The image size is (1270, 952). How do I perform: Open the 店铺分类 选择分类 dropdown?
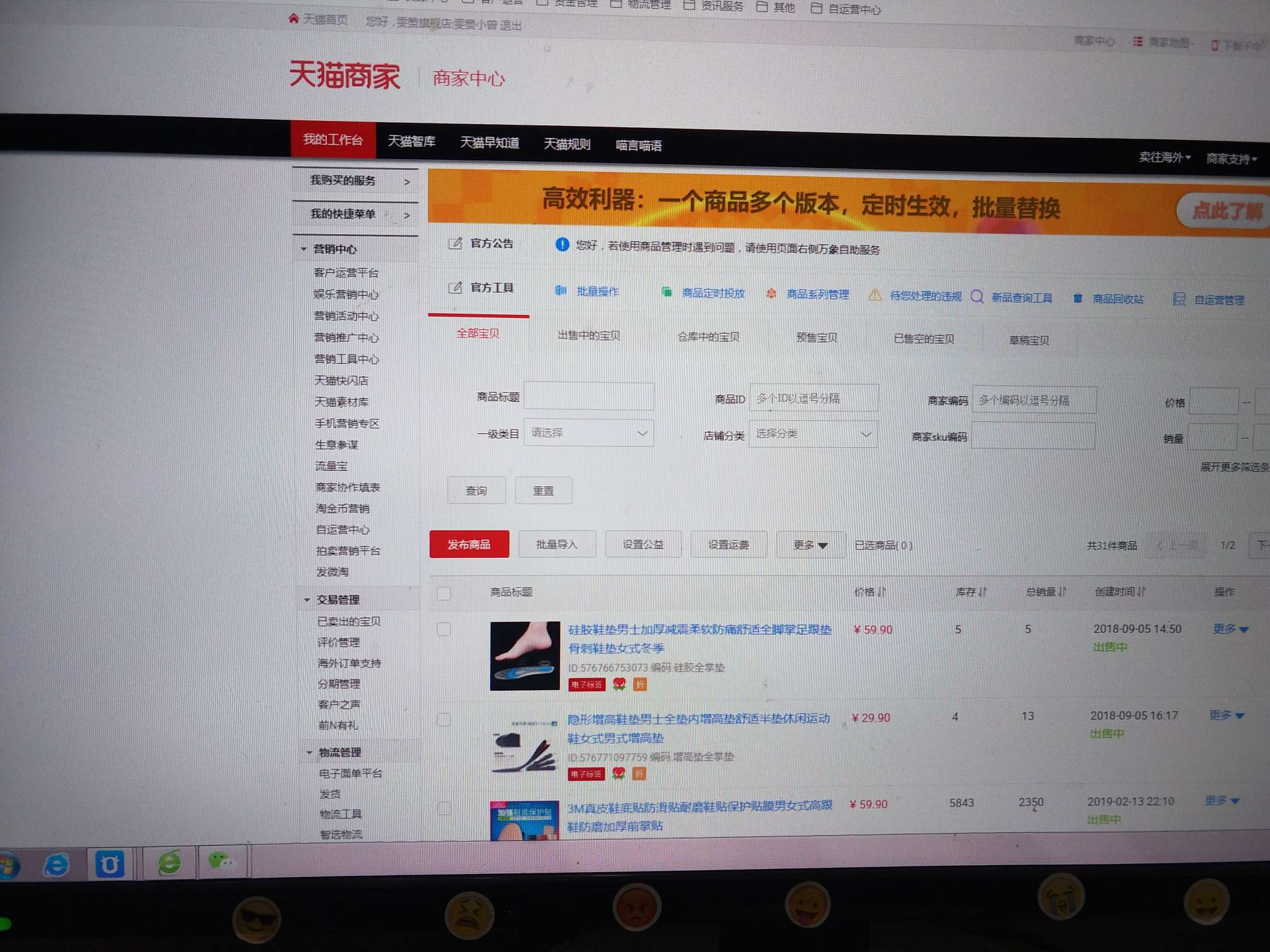click(x=813, y=434)
